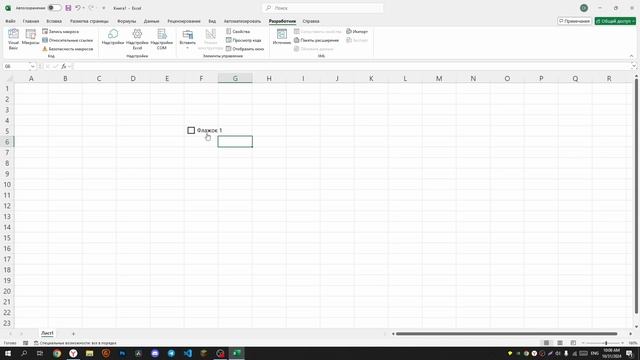Image resolution: width=640 pixels, height=360 pixels.
Task: Collapse the ribbon with the chevron
Action: pyautogui.click(x=631, y=56)
